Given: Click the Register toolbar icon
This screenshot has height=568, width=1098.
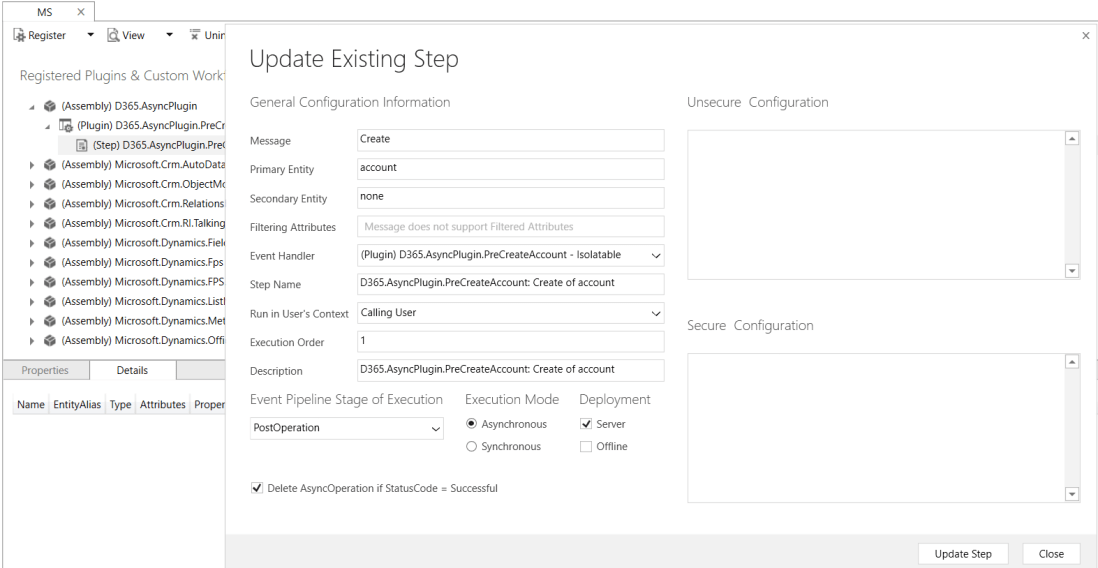Looking at the screenshot, I should [x=19, y=35].
